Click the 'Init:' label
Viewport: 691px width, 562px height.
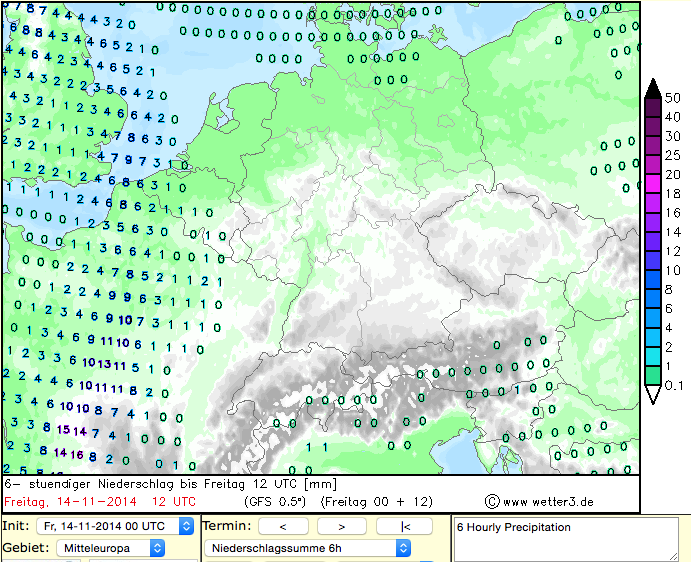[16, 526]
